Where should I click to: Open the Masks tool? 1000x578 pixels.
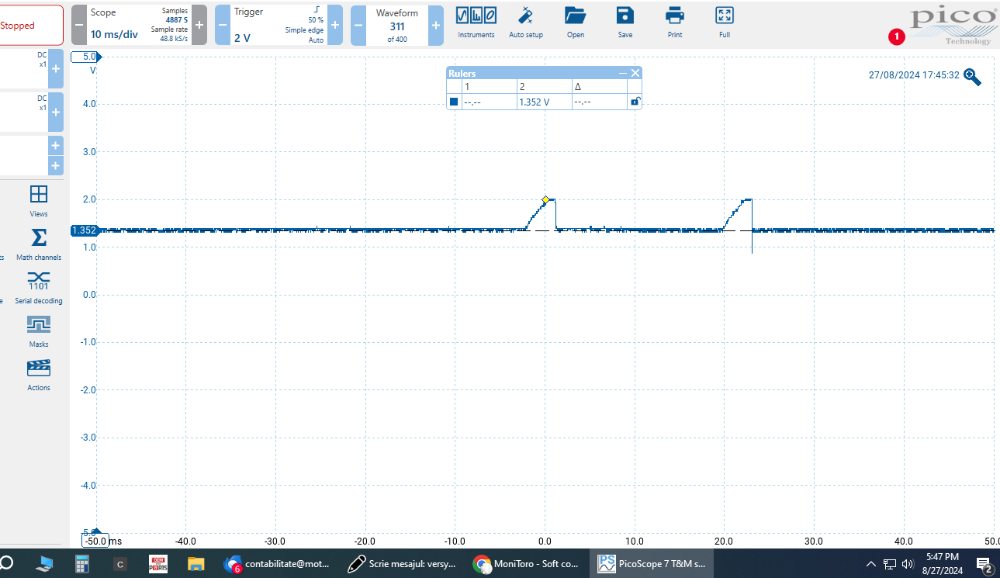point(39,330)
